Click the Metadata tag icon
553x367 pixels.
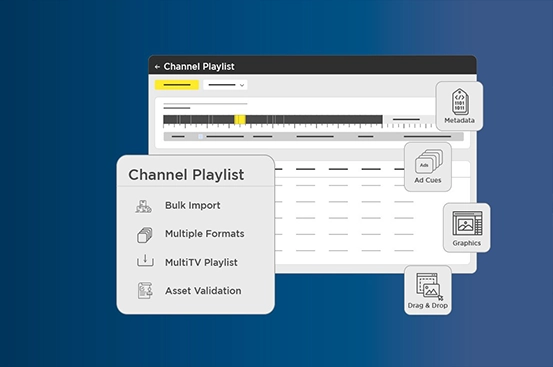(x=460, y=102)
